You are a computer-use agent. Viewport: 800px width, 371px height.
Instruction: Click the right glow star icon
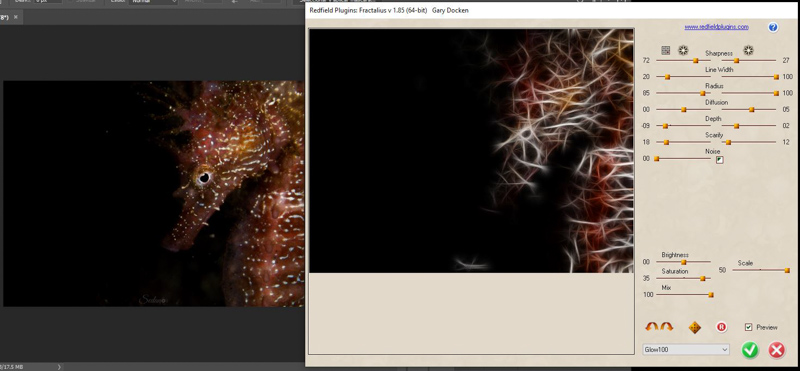point(748,50)
